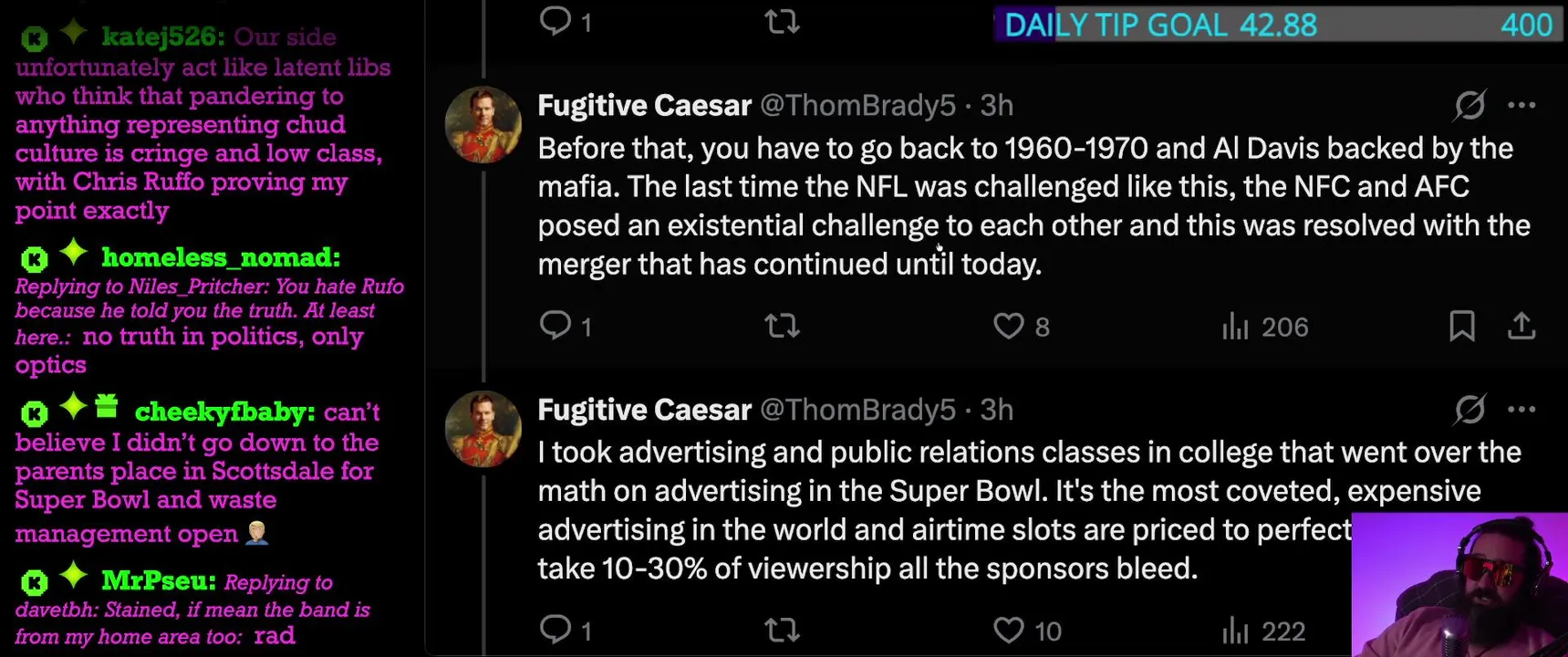Open more options on the advertising tweet
Viewport: 1568px width, 657px height.
[1521, 410]
